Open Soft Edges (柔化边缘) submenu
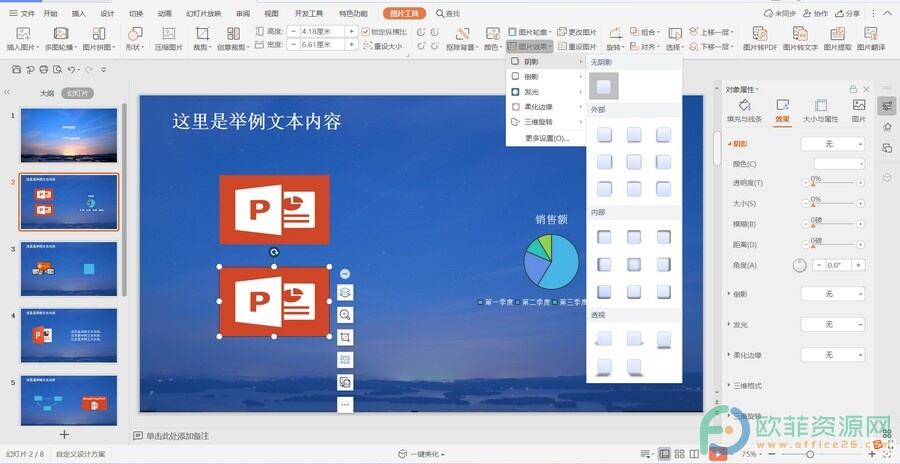The height and width of the screenshot is (464, 900). [545, 107]
